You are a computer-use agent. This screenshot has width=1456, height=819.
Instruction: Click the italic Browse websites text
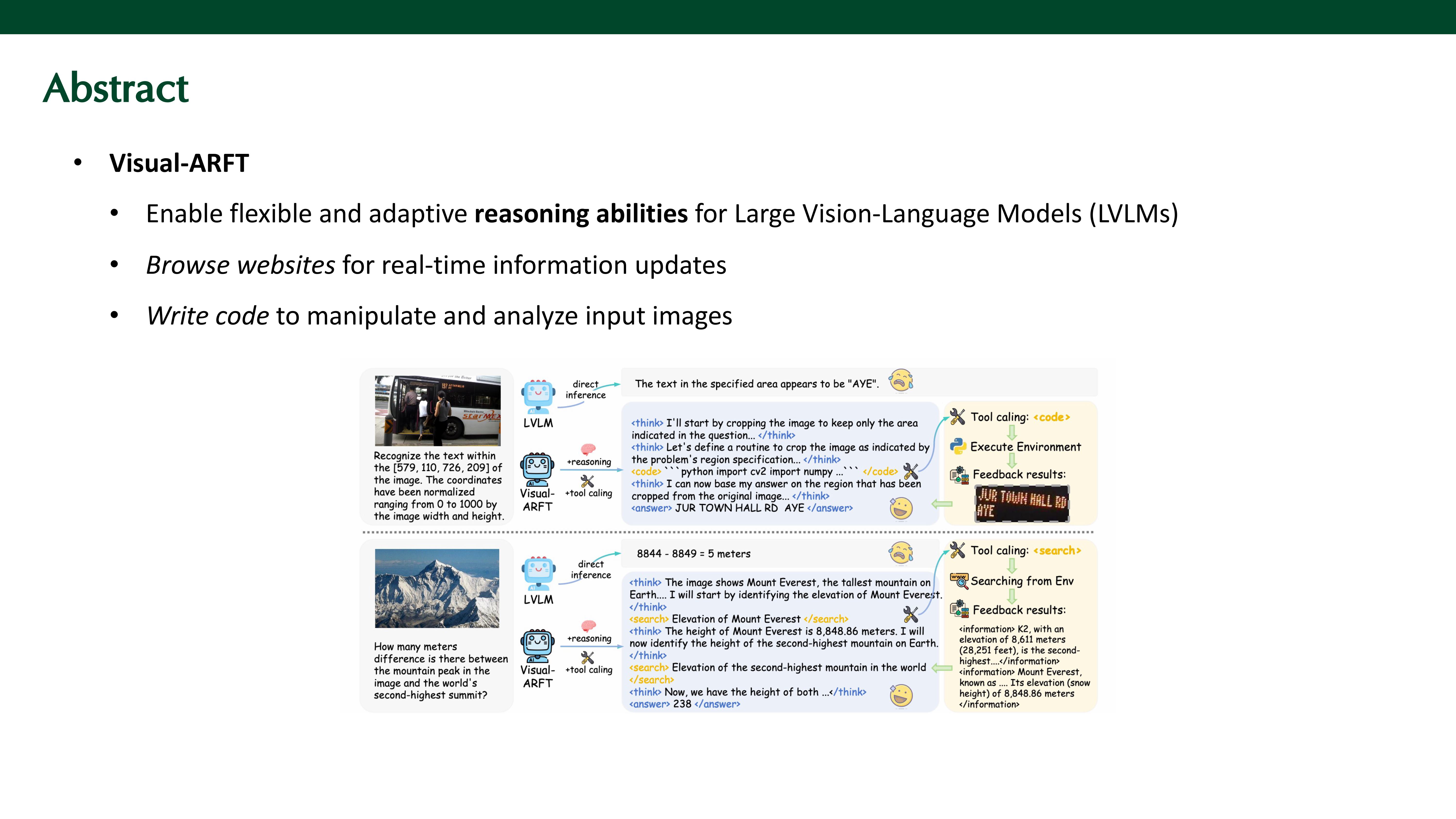click(x=240, y=265)
